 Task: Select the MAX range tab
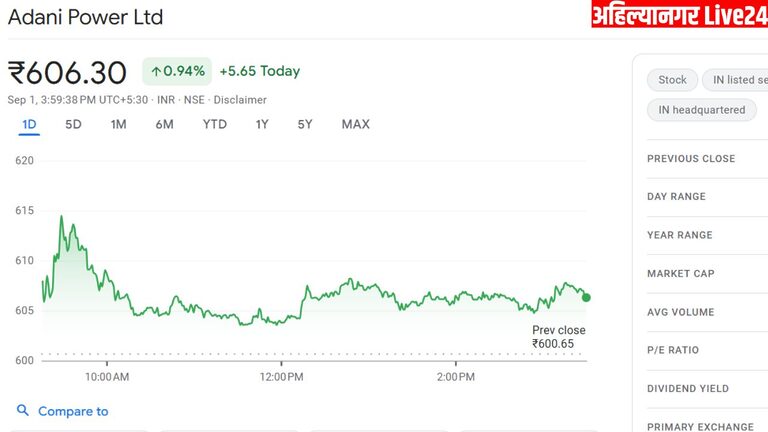(x=355, y=124)
